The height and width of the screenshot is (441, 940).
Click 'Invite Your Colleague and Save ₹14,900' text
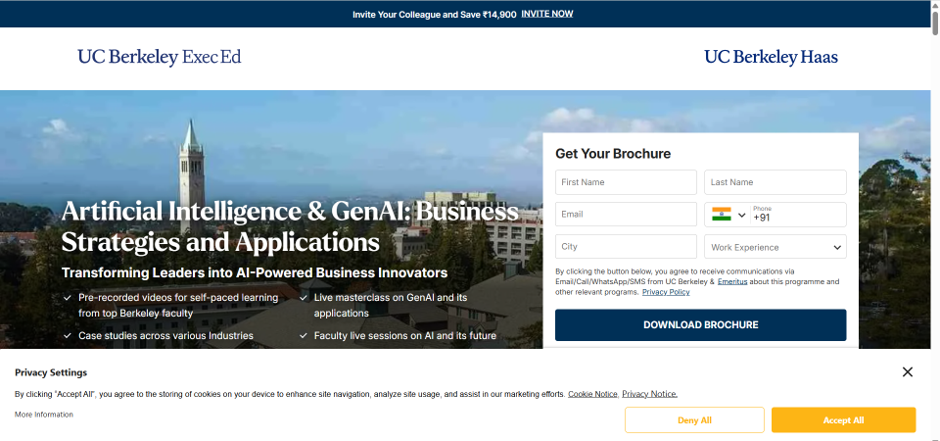[434, 14]
